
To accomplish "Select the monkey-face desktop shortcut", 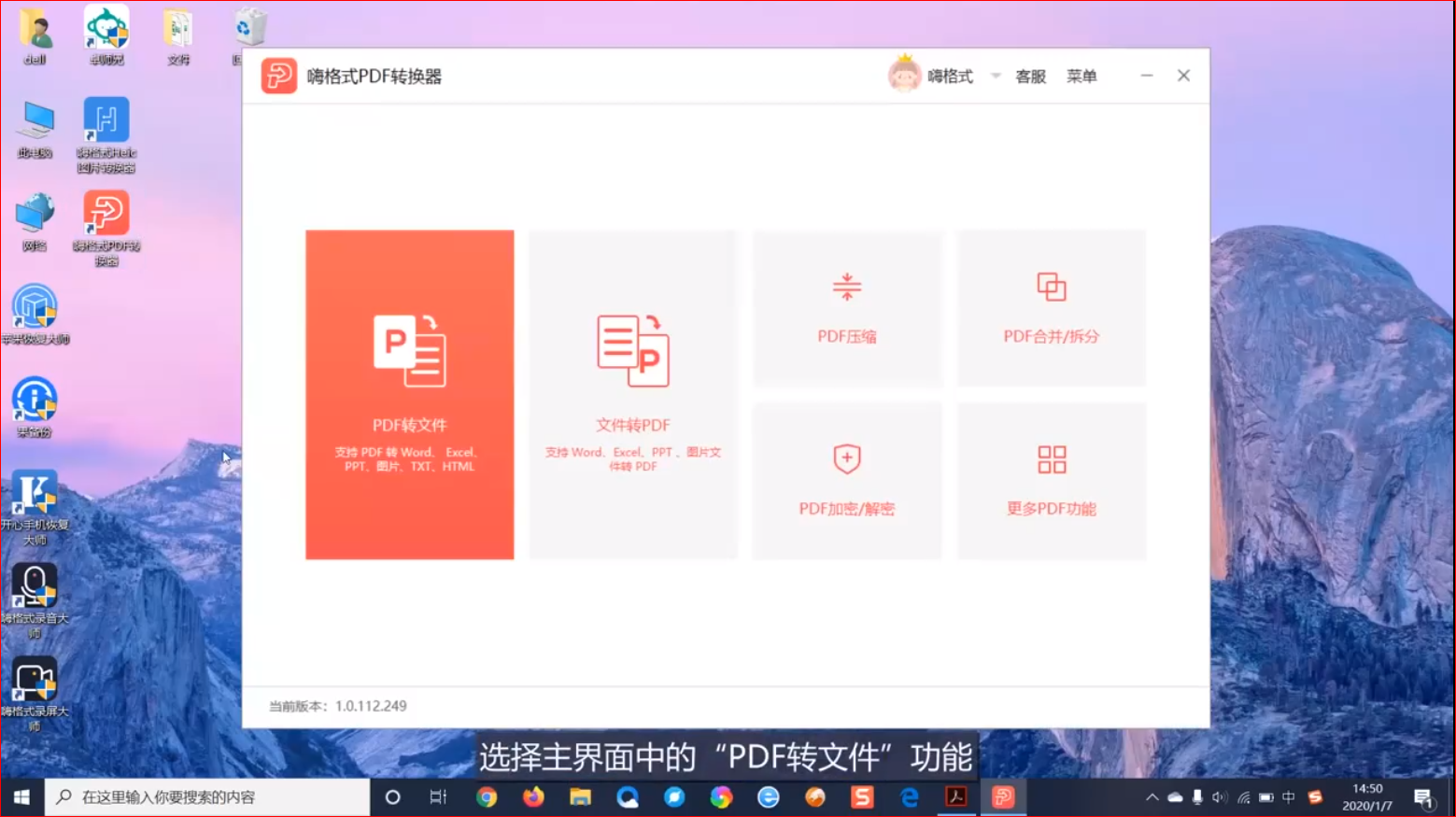I will [x=106, y=35].
